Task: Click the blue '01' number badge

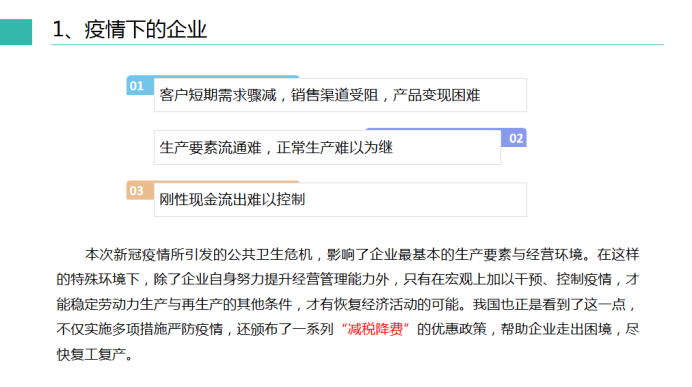Action: pos(139,86)
